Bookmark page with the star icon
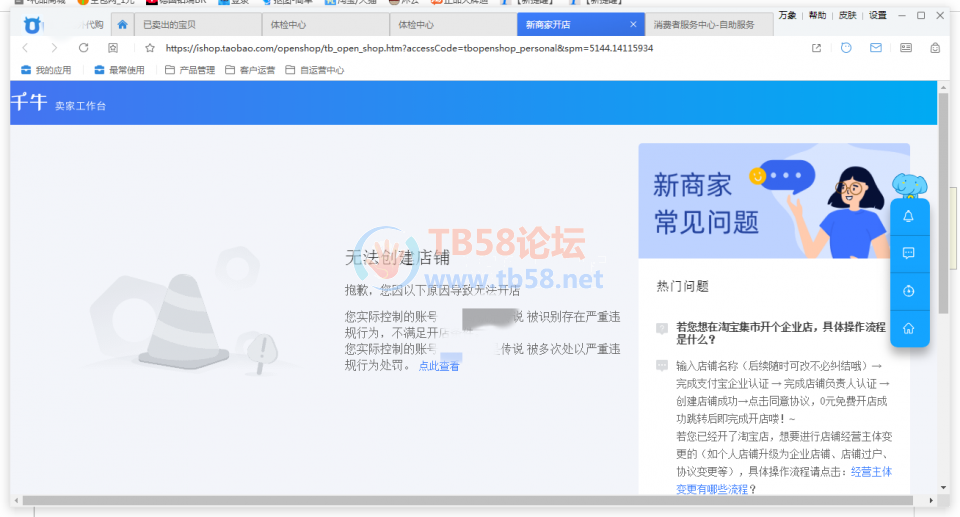Image resolution: width=960 pixels, height=517 pixels. tap(150, 48)
